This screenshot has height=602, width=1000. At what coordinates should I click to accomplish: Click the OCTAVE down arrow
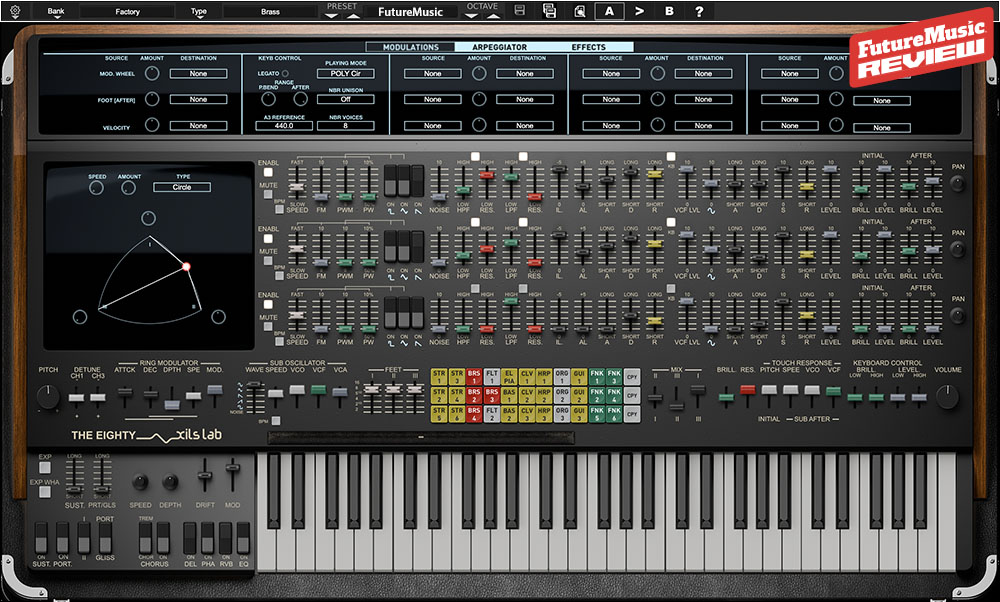click(x=471, y=15)
